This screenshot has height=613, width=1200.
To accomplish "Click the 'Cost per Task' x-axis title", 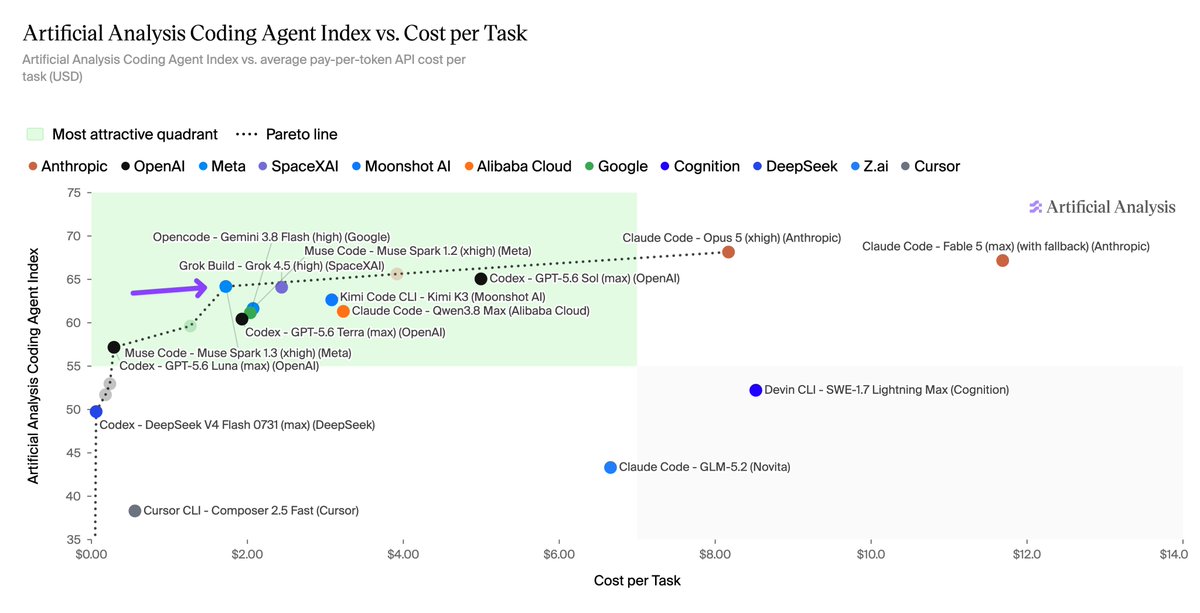I will (636, 580).
